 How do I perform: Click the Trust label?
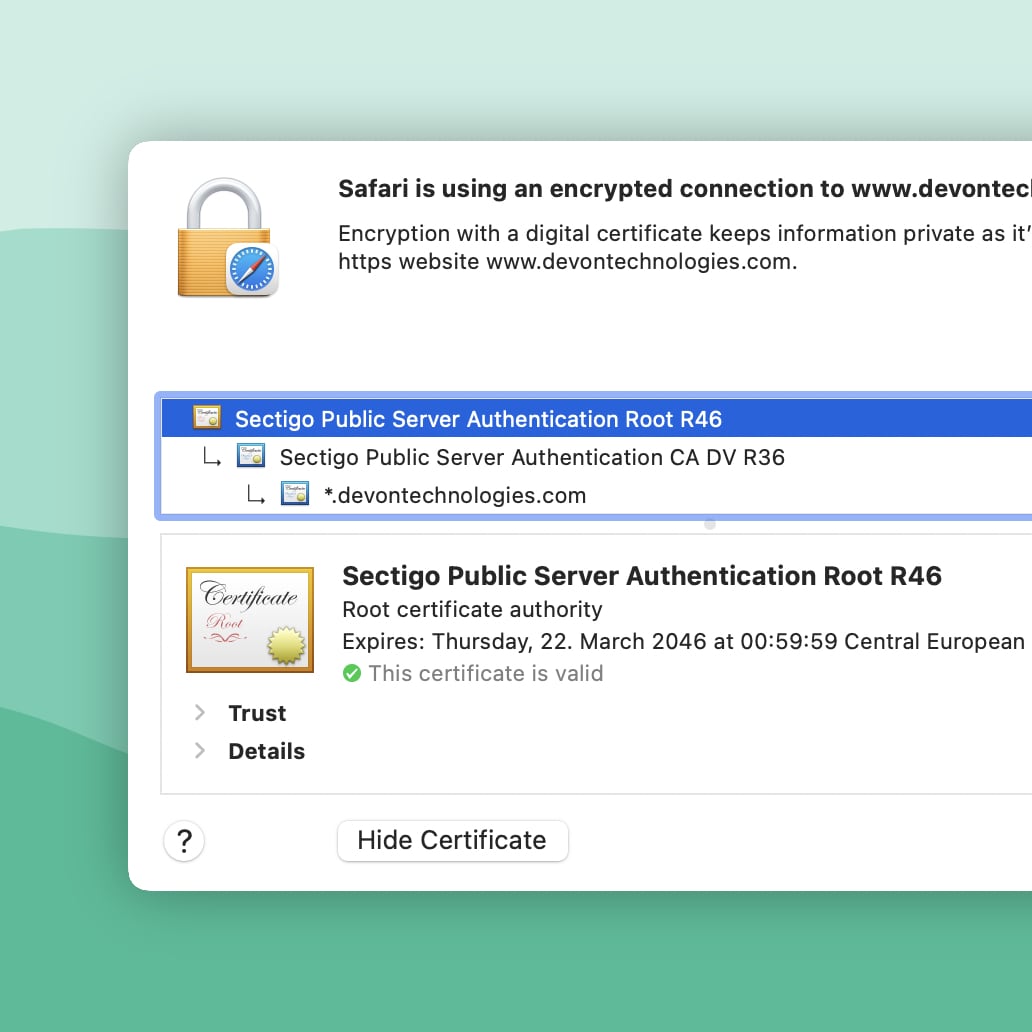pos(257,713)
